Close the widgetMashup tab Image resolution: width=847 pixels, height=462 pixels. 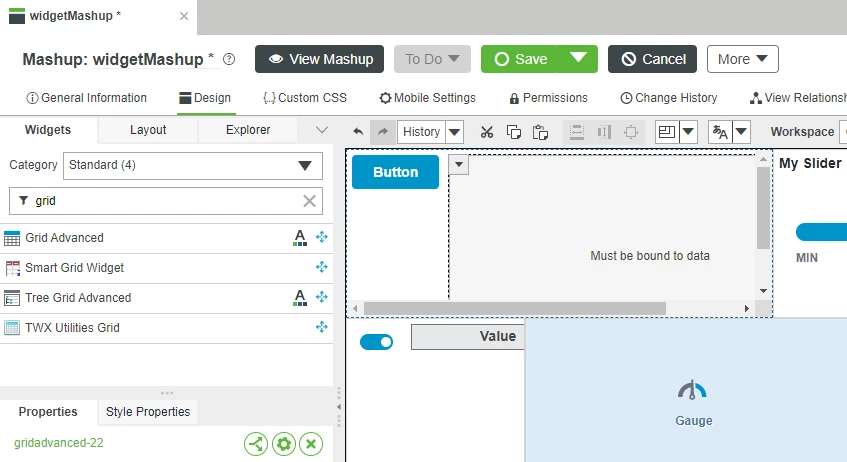pyautogui.click(x=184, y=16)
